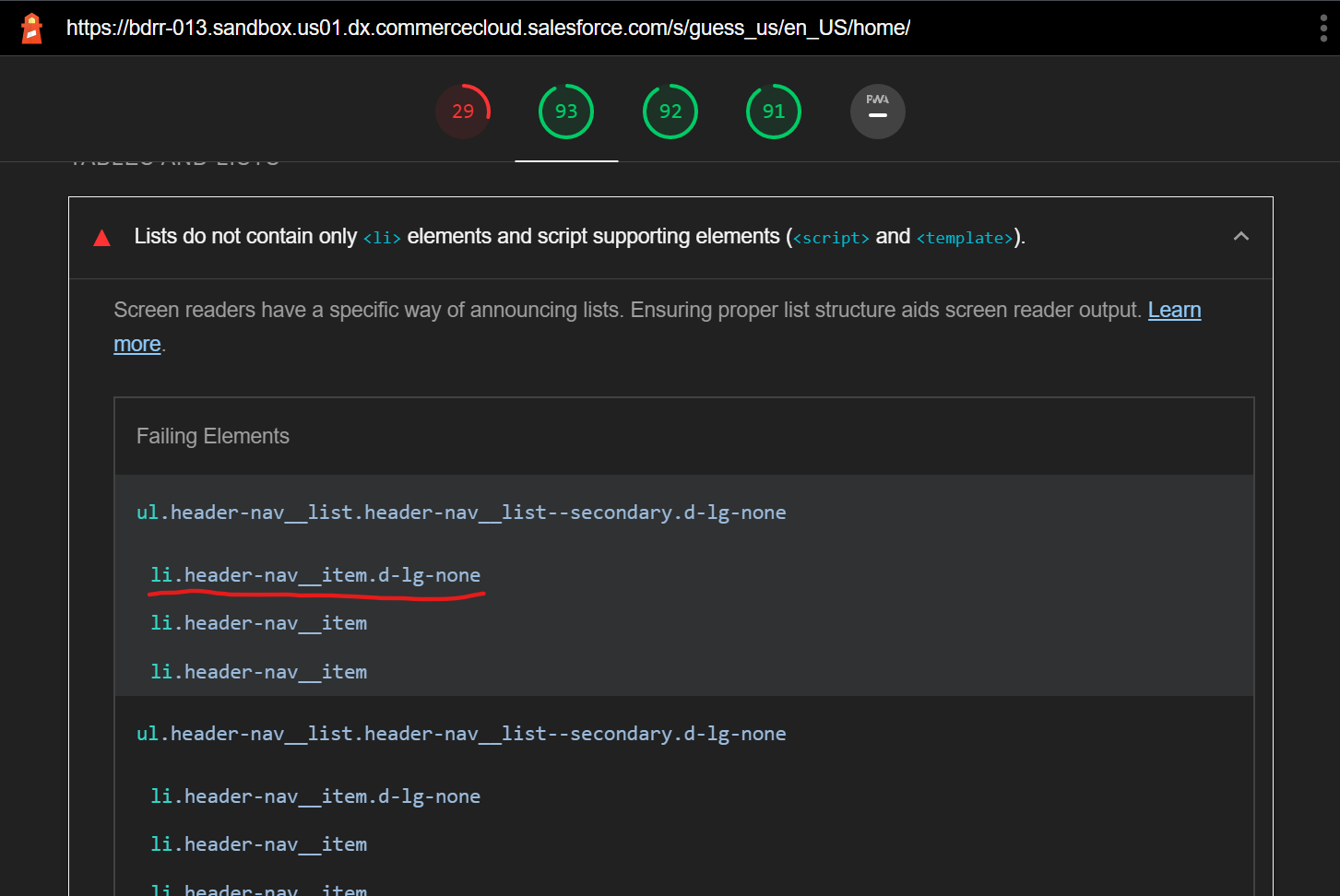Viewport: 1340px width, 896px height.
Task: Click the Best Practices gauge showing 92
Action: [670, 111]
